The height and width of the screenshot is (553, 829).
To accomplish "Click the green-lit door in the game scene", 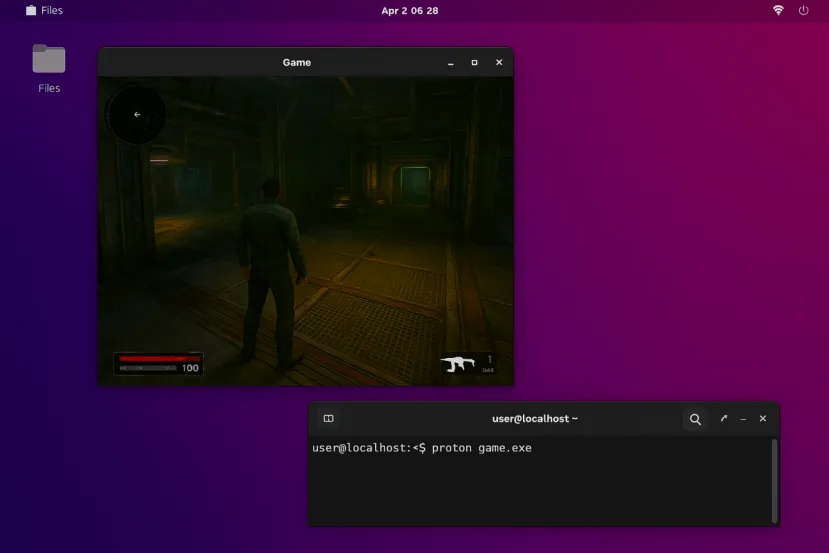I will tap(415, 184).
